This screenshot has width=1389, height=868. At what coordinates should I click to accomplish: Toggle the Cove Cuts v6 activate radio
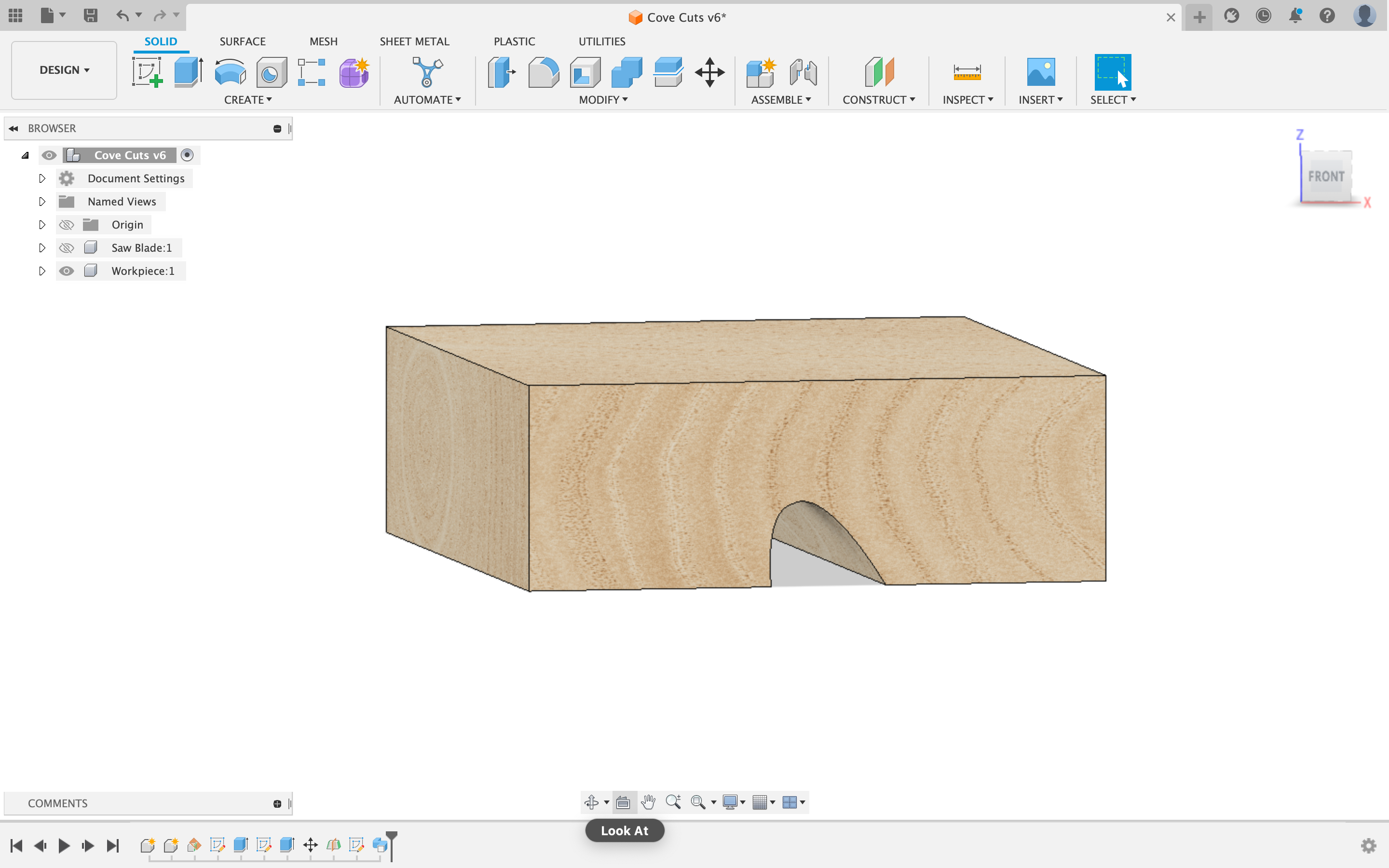[187, 155]
